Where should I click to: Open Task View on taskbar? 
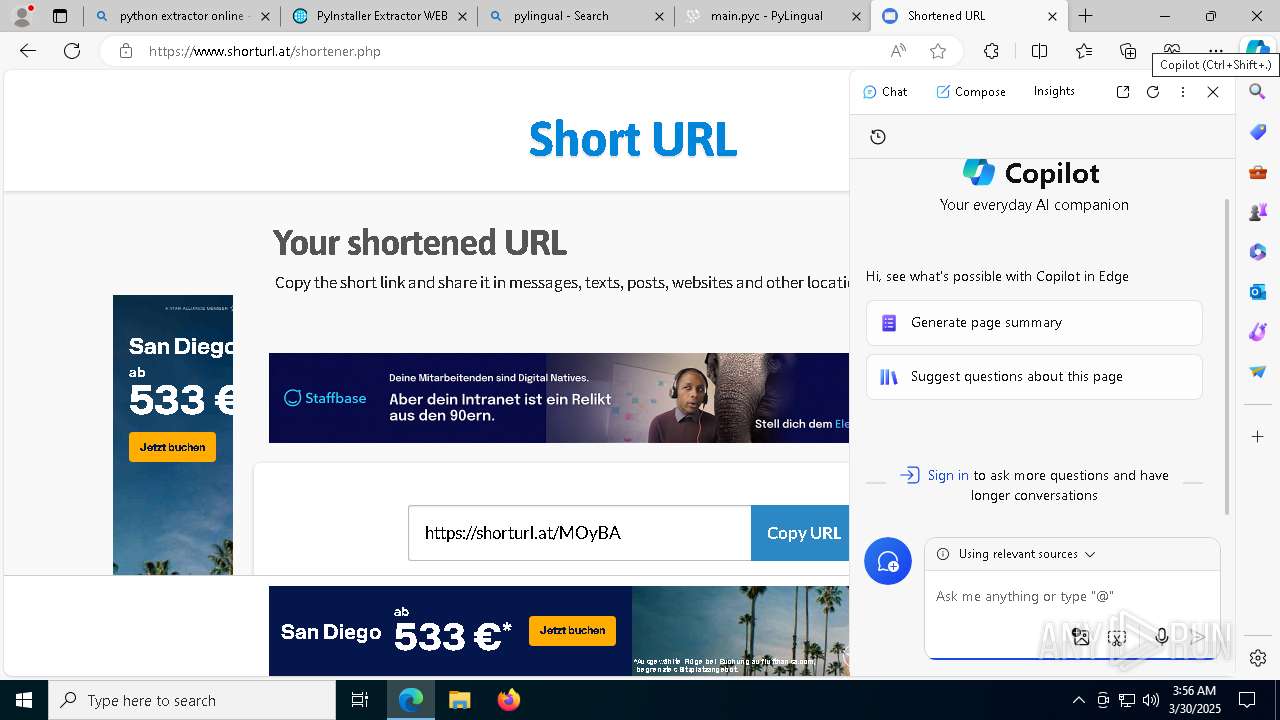click(x=360, y=700)
